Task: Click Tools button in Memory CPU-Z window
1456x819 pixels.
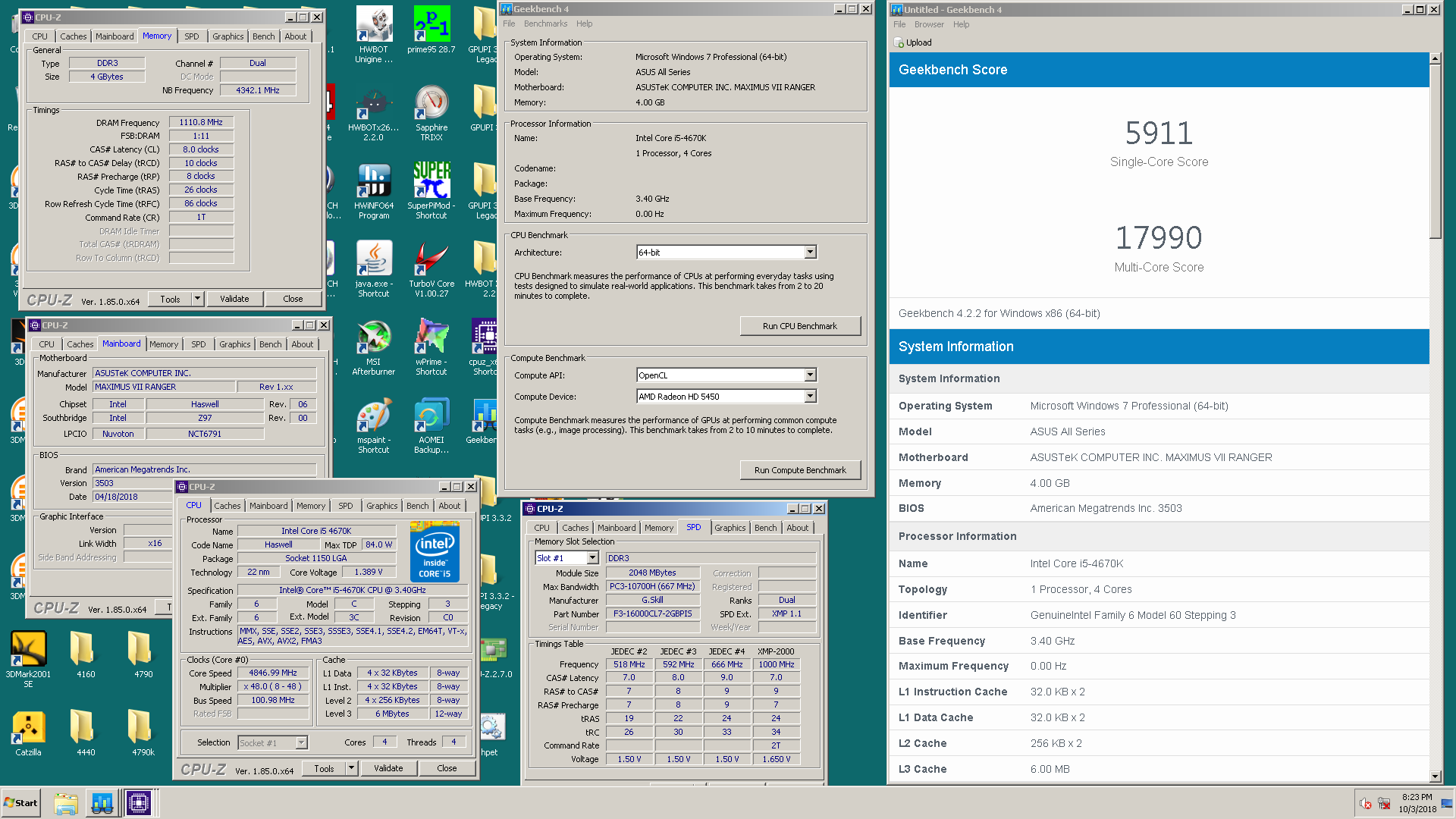Action: click(170, 299)
